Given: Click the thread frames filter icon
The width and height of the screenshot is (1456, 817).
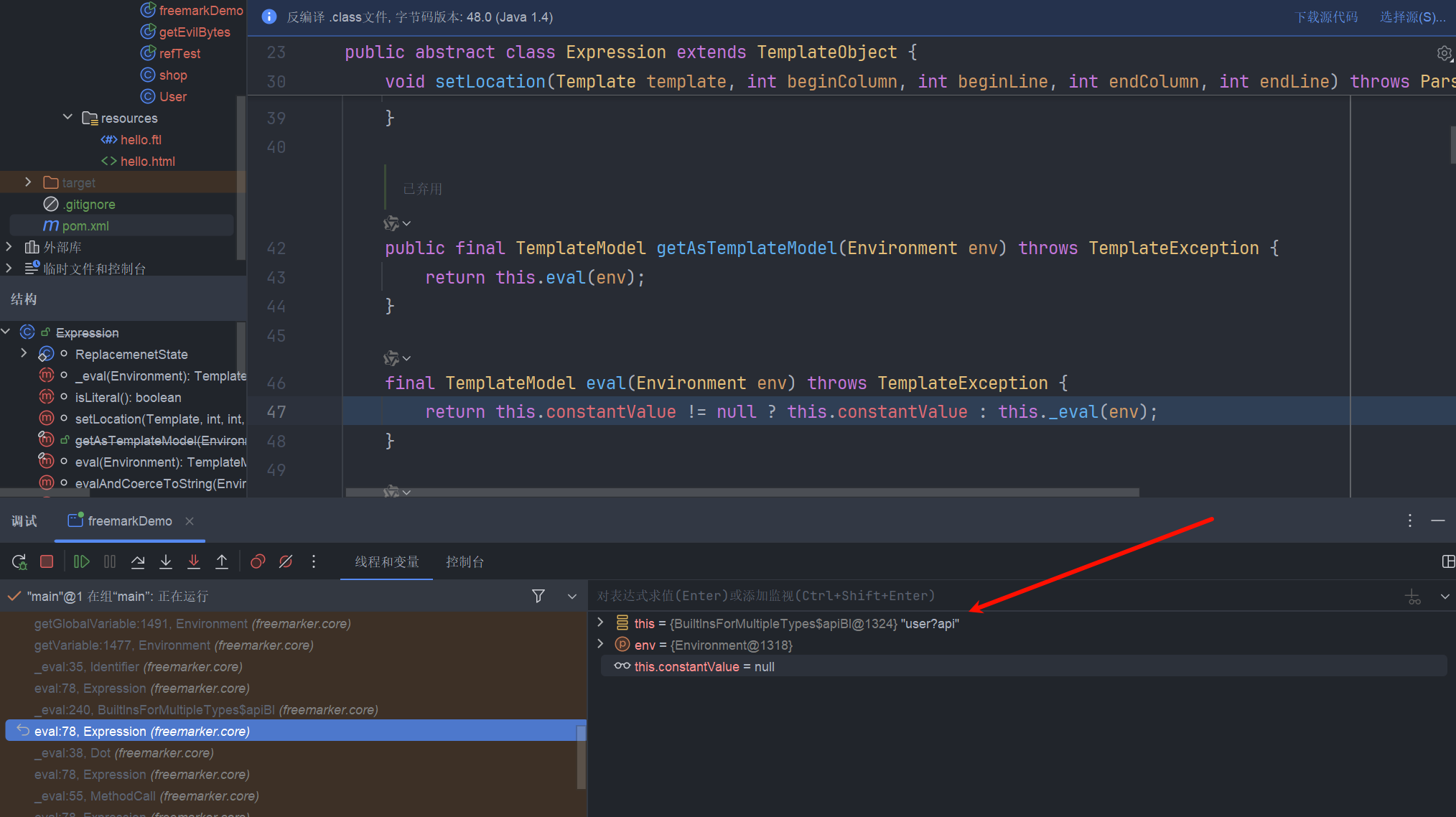Looking at the screenshot, I should [538, 596].
